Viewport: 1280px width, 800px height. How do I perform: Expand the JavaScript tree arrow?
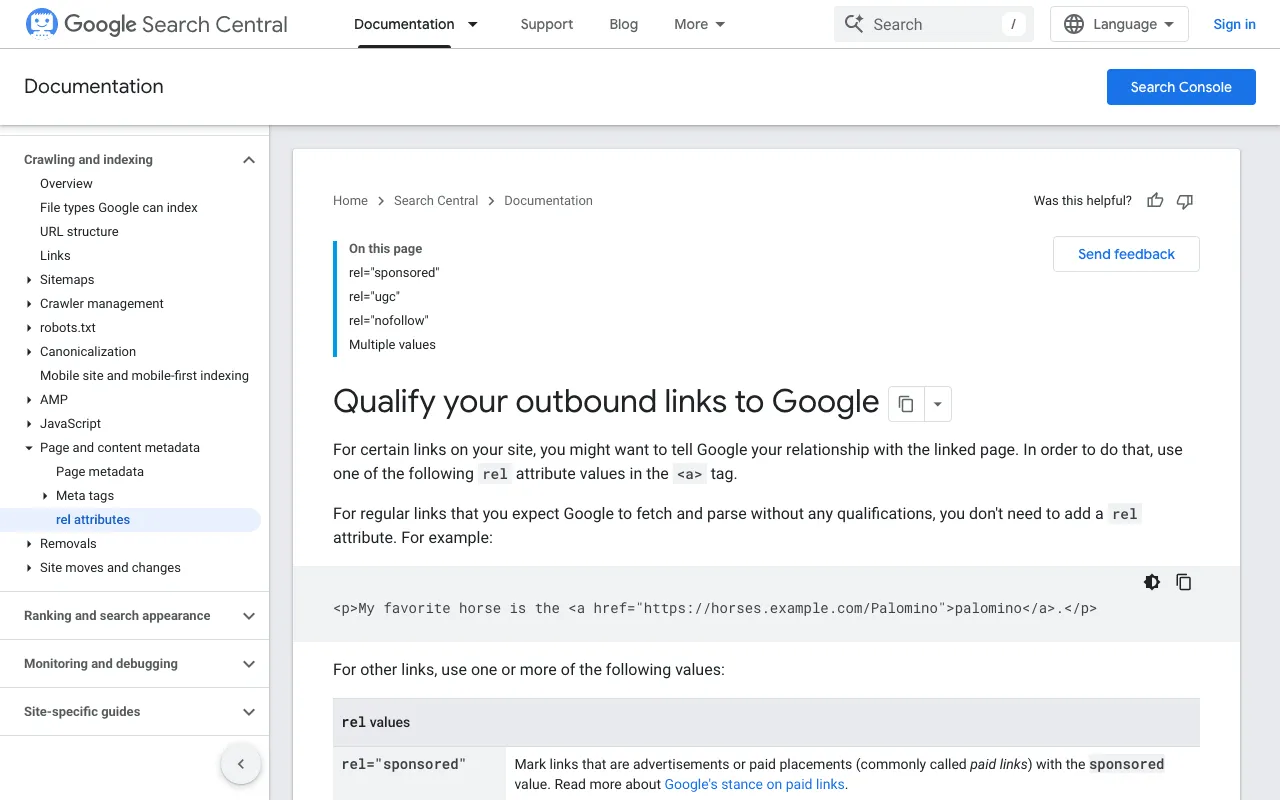[x=29, y=424]
